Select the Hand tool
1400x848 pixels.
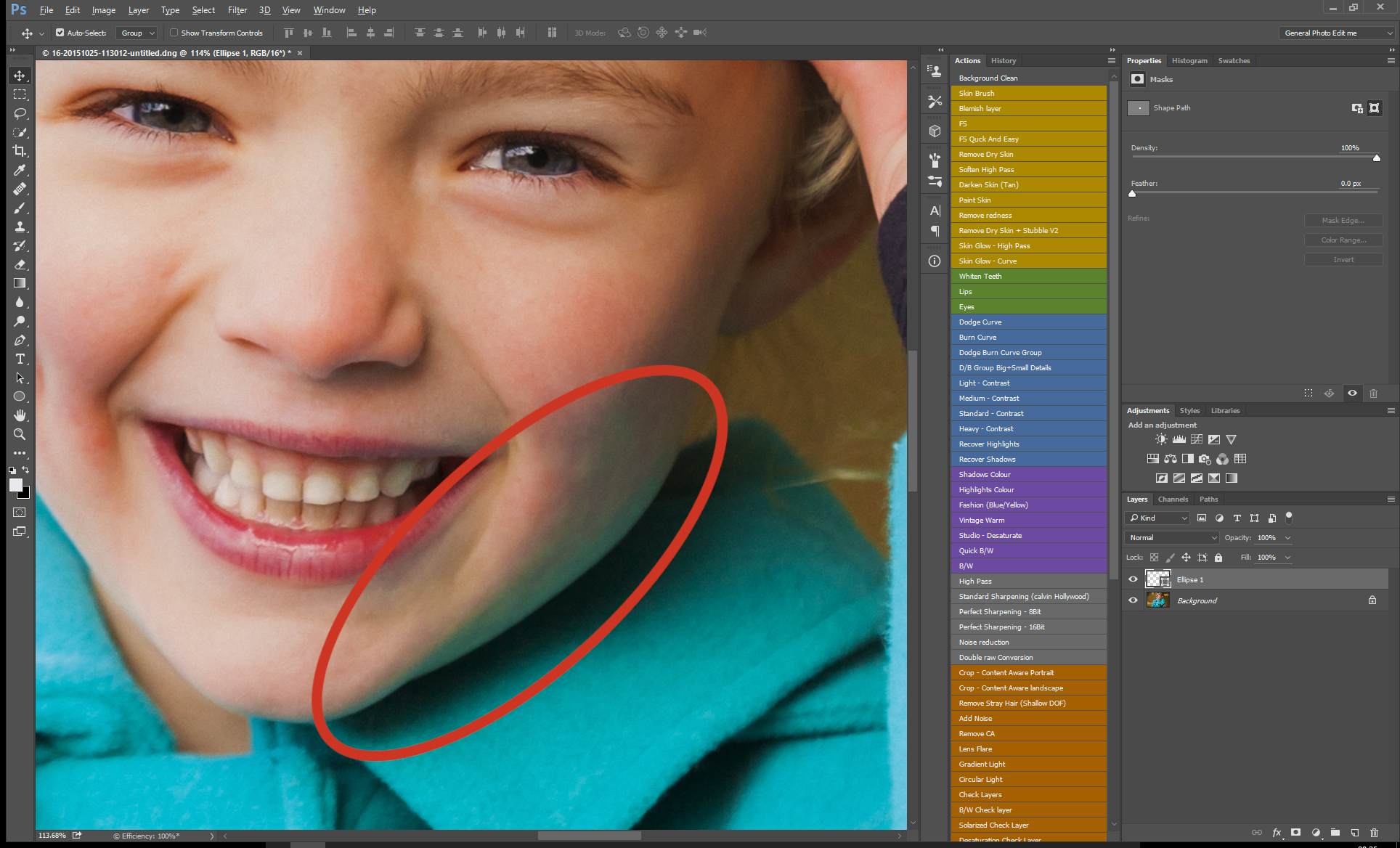[20, 415]
